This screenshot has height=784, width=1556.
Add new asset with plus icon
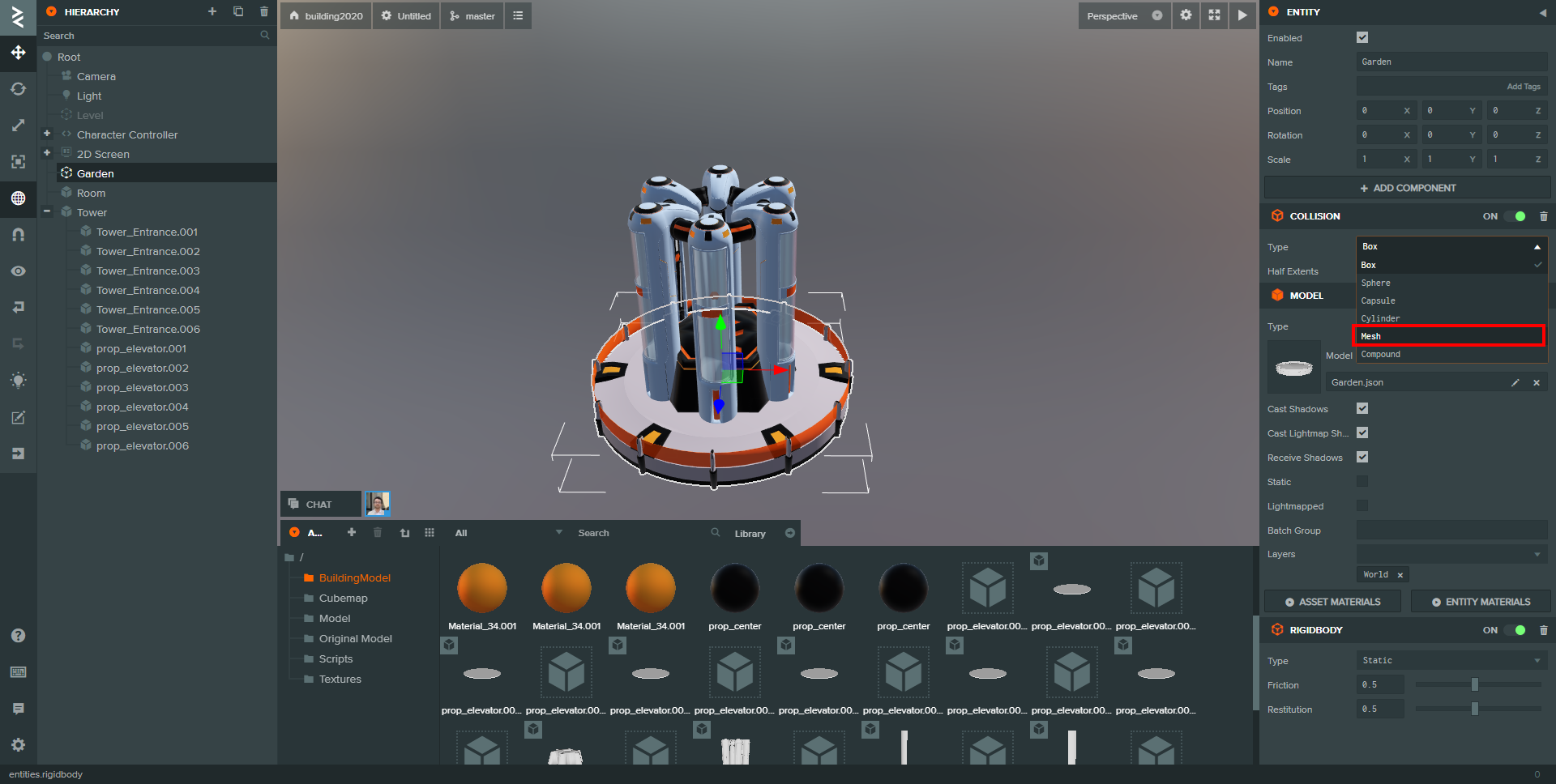click(351, 532)
